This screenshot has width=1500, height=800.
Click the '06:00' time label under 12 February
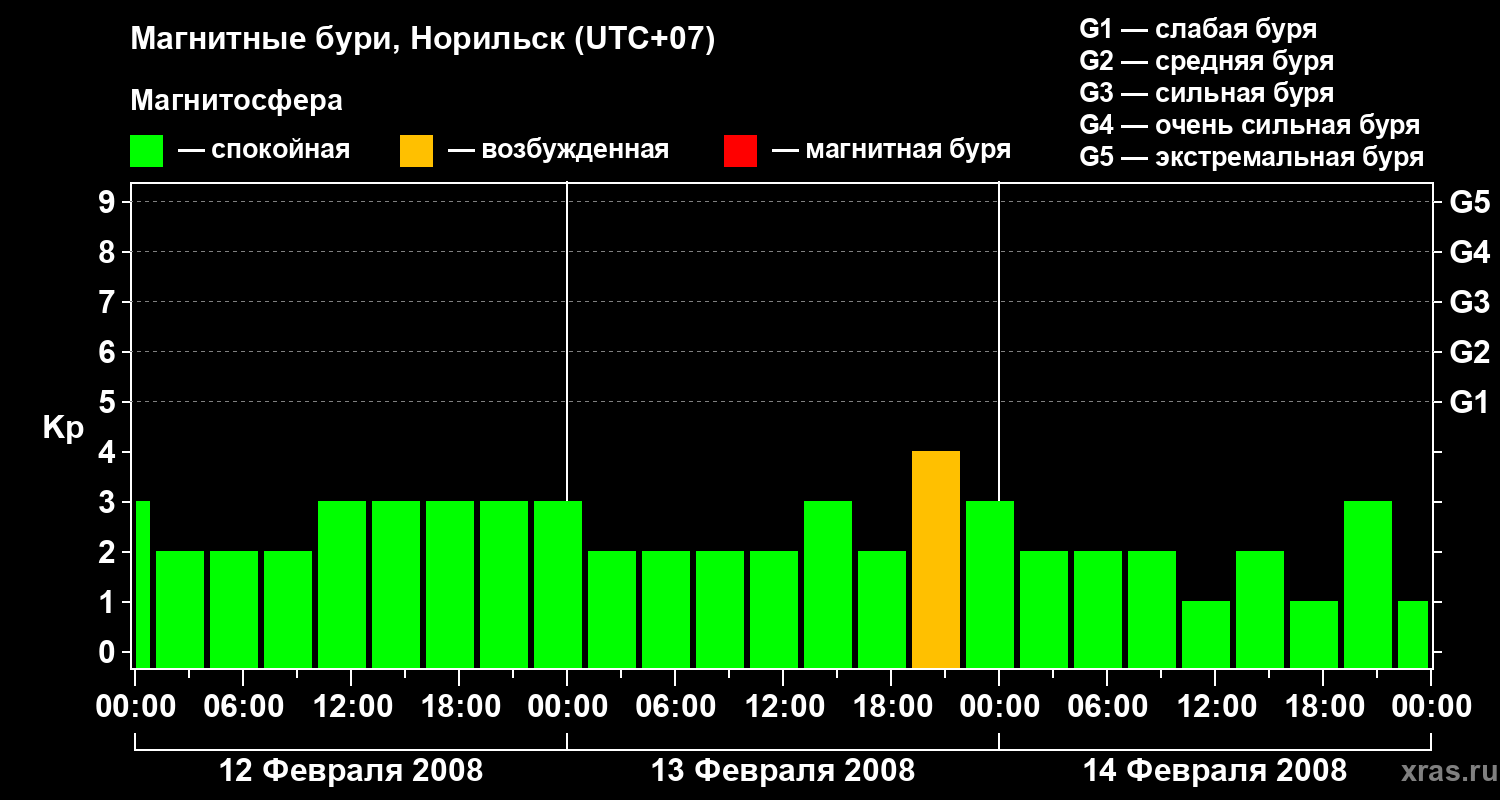[x=243, y=707]
